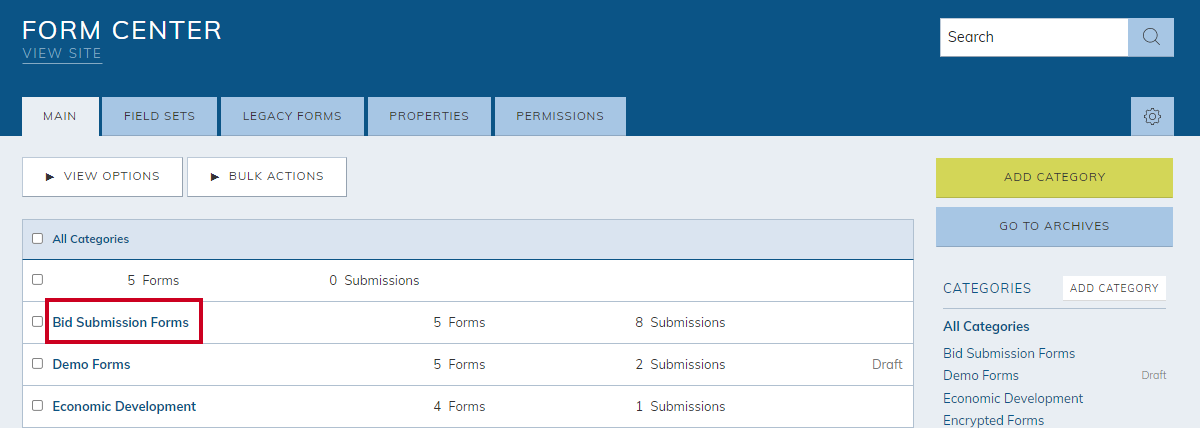Open the View Site link
Image resolution: width=1200 pixels, height=428 pixels.
click(x=62, y=54)
